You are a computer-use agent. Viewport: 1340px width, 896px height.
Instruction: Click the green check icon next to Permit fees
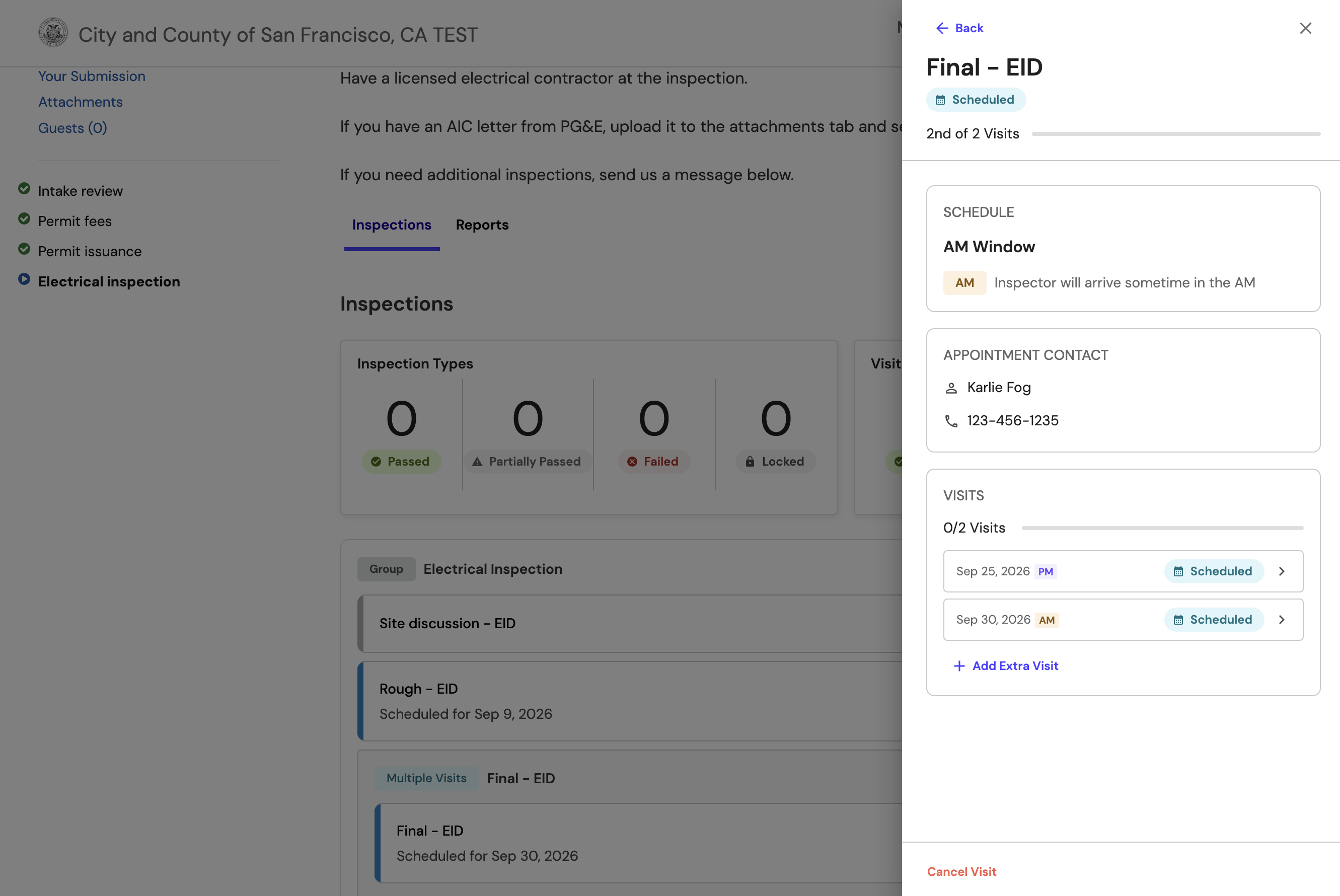pos(24,219)
